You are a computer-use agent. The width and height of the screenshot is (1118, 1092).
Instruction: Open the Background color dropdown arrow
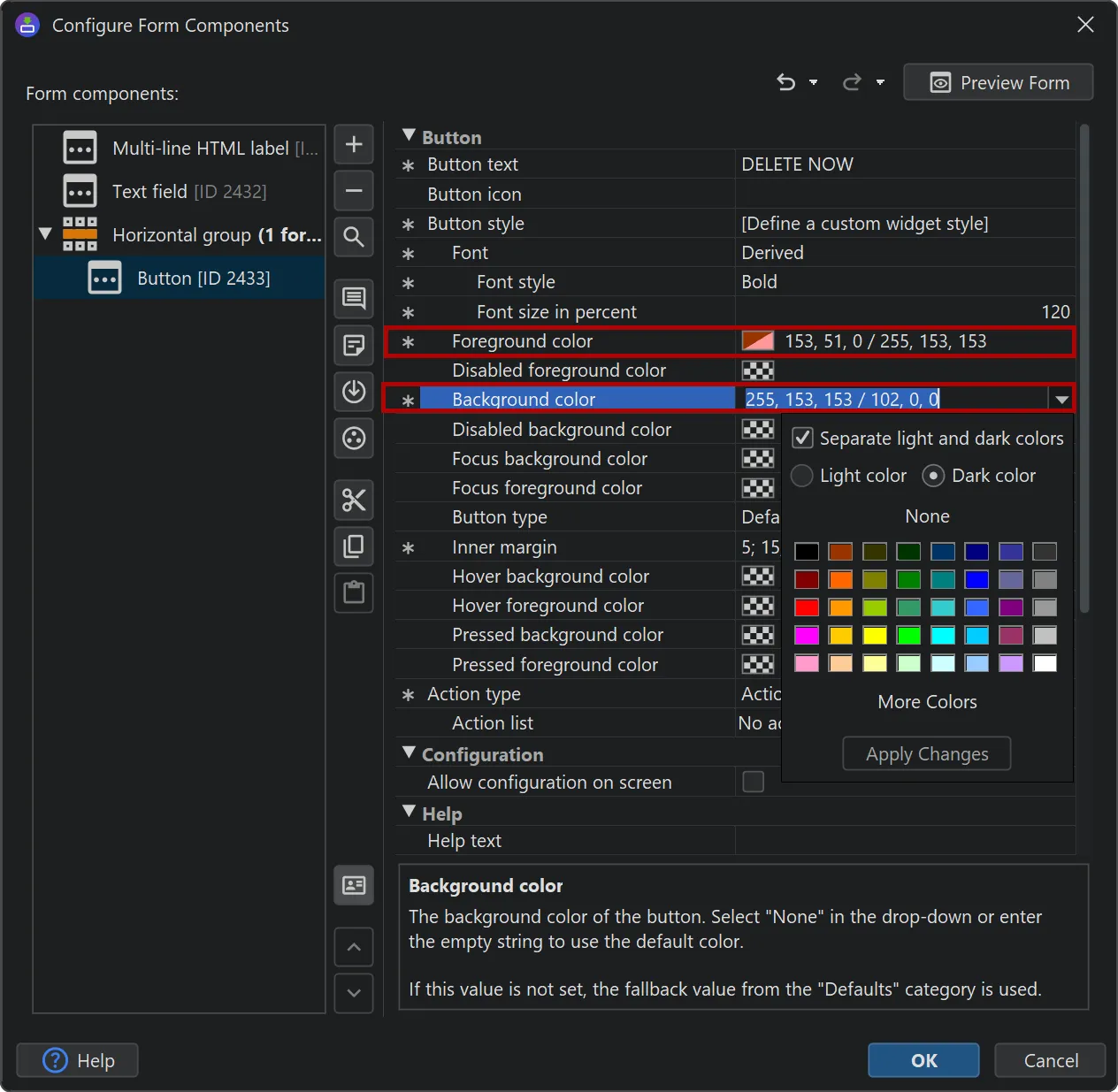[x=1061, y=399]
